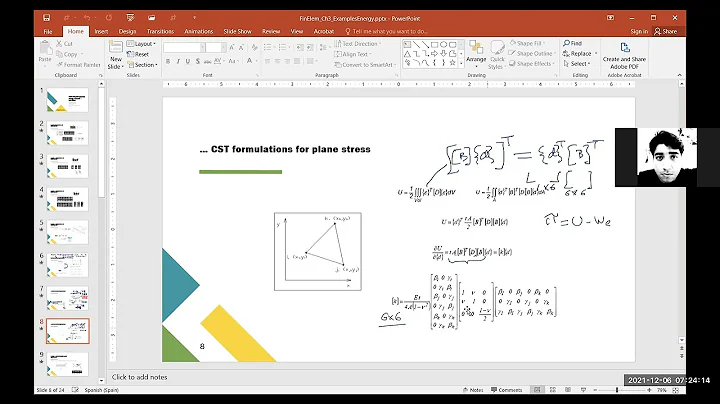Open Reading View from status bar
Screen dimensions: 720x404
pyautogui.click(x=568, y=390)
